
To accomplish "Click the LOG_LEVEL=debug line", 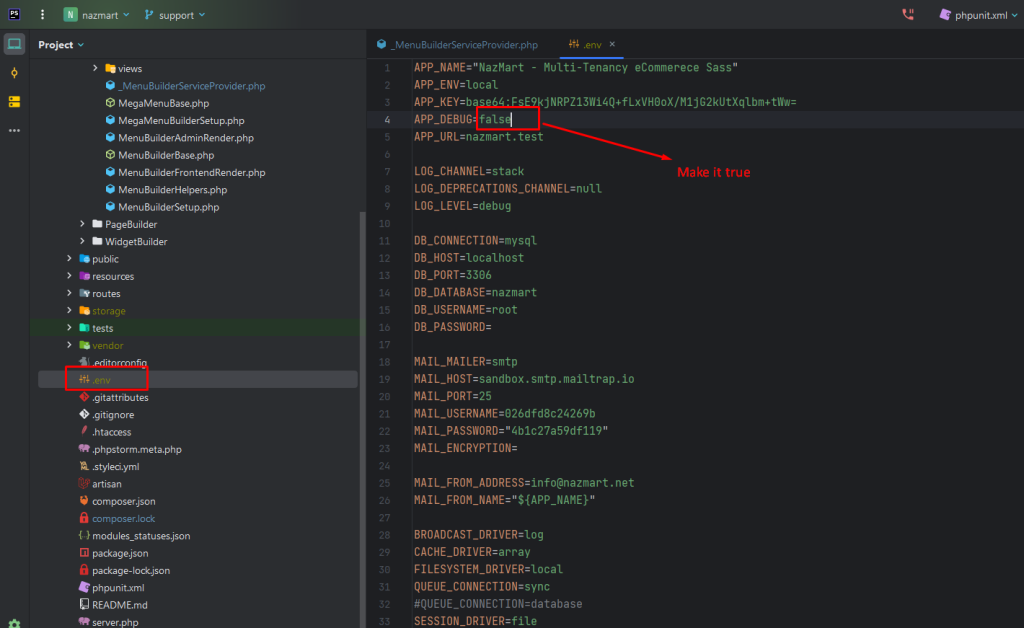I will pos(462,206).
